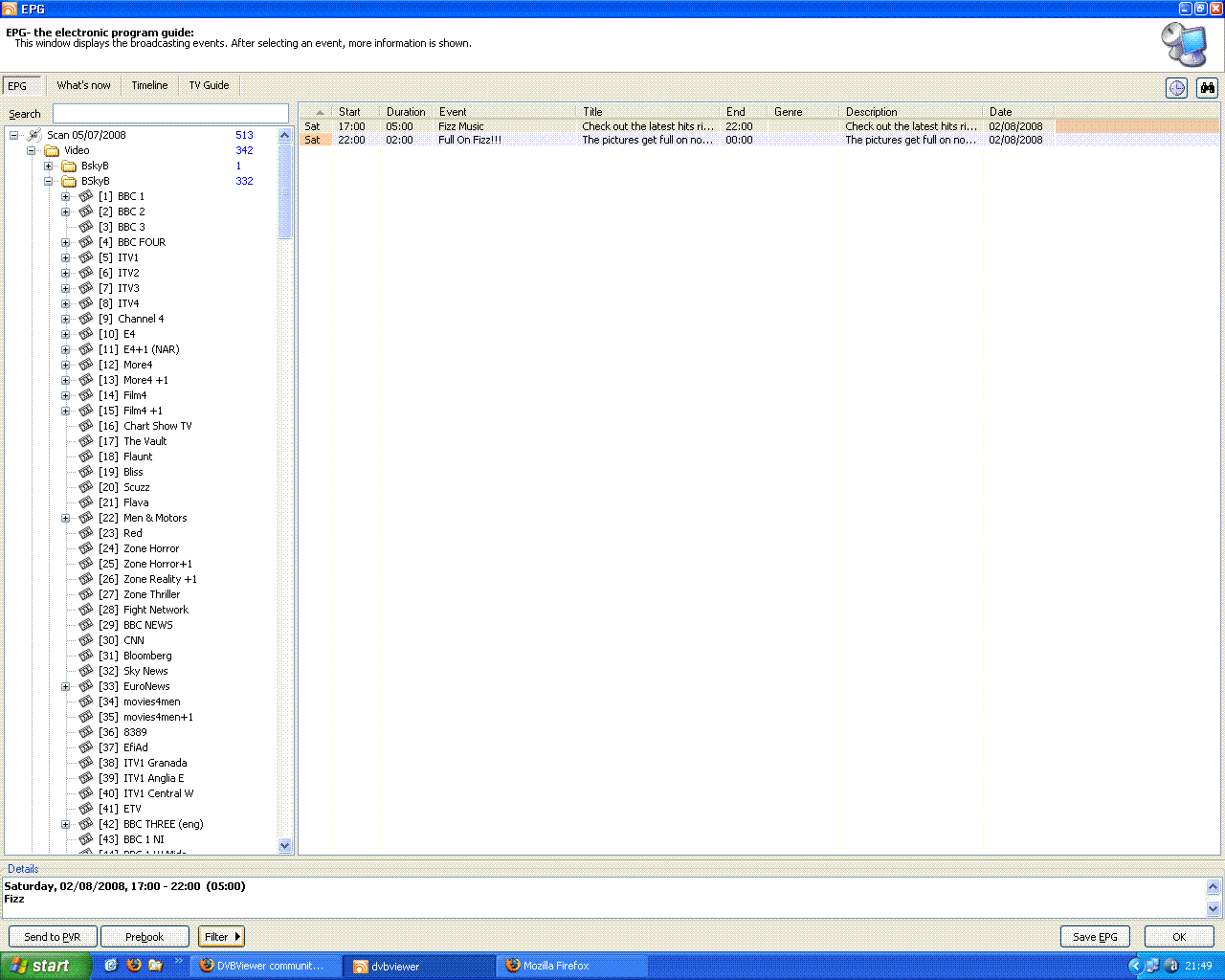Click the Title column header

pos(648,112)
